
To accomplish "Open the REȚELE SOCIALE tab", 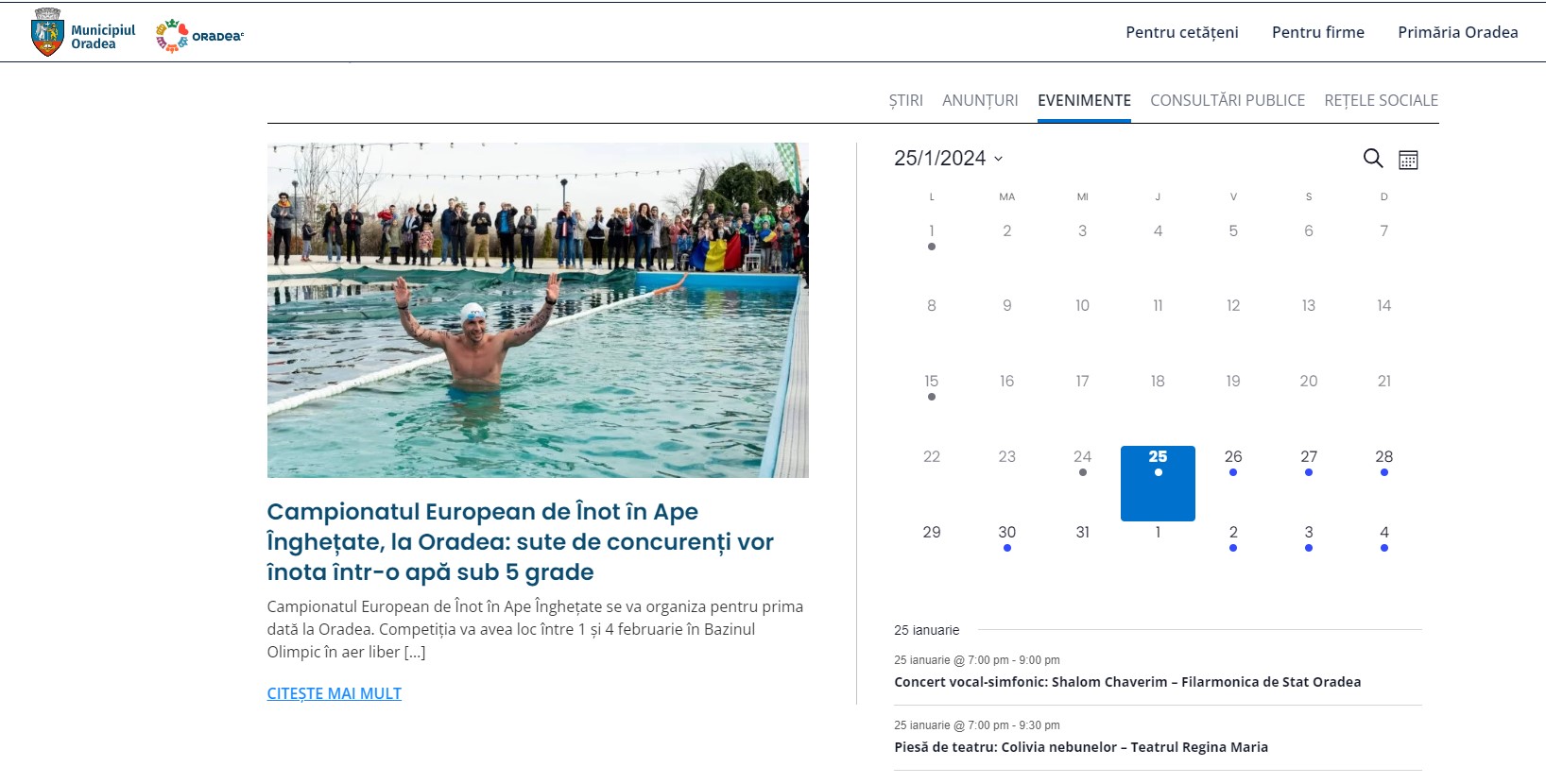I will click(1381, 100).
